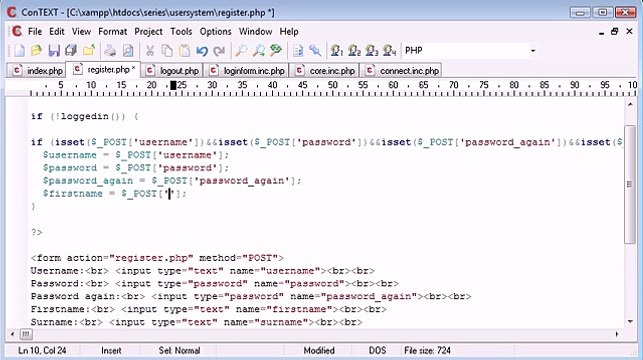Click vertical scrollbar up arrow
Image resolution: width=643 pixels, height=360 pixels.
pyautogui.click(x=630, y=105)
